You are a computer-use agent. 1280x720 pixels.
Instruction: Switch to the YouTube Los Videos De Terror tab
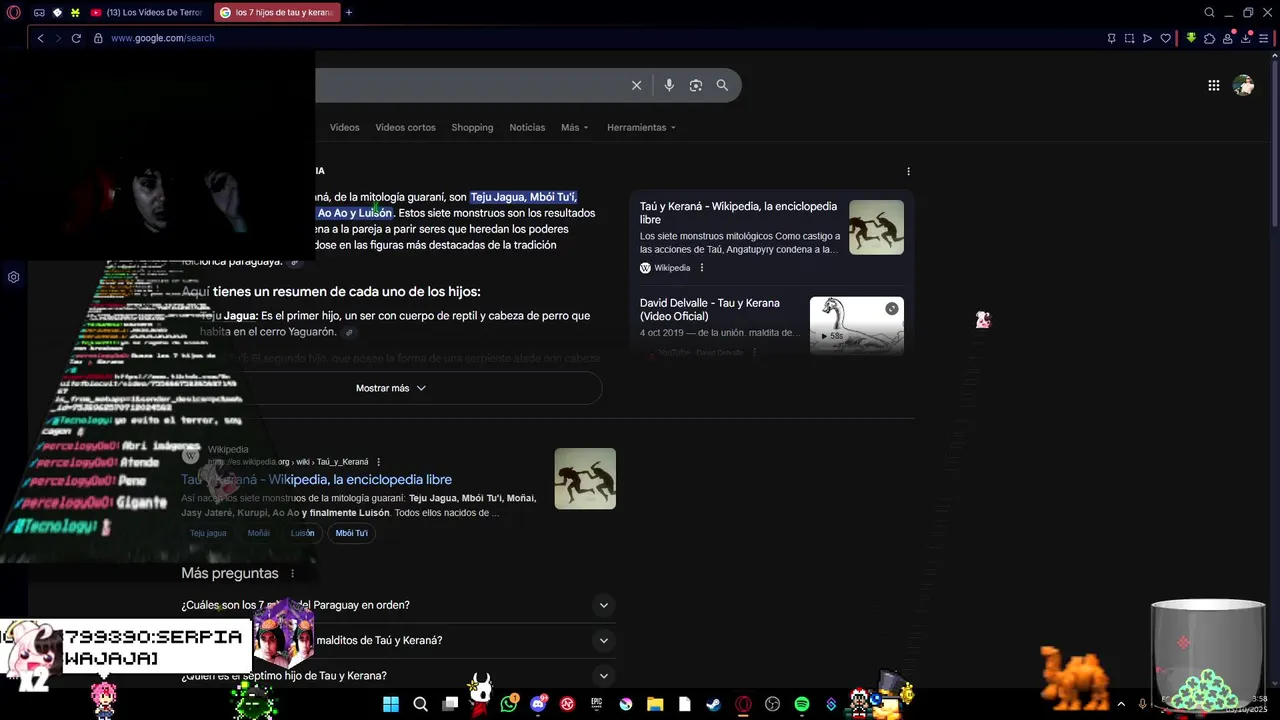click(x=147, y=13)
